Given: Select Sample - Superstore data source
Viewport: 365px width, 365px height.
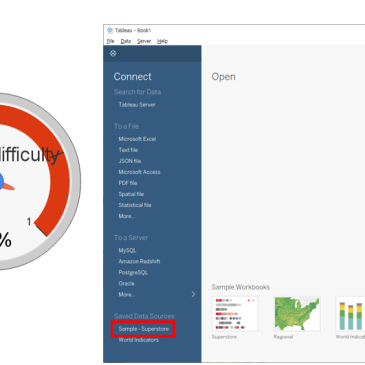Looking at the screenshot, I should pyautogui.click(x=143, y=329).
